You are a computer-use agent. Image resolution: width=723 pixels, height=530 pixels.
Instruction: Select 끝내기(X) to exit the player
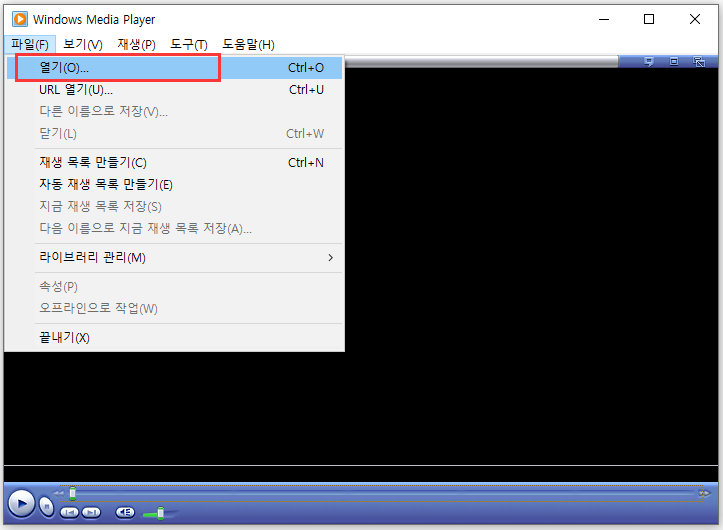(x=174, y=338)
